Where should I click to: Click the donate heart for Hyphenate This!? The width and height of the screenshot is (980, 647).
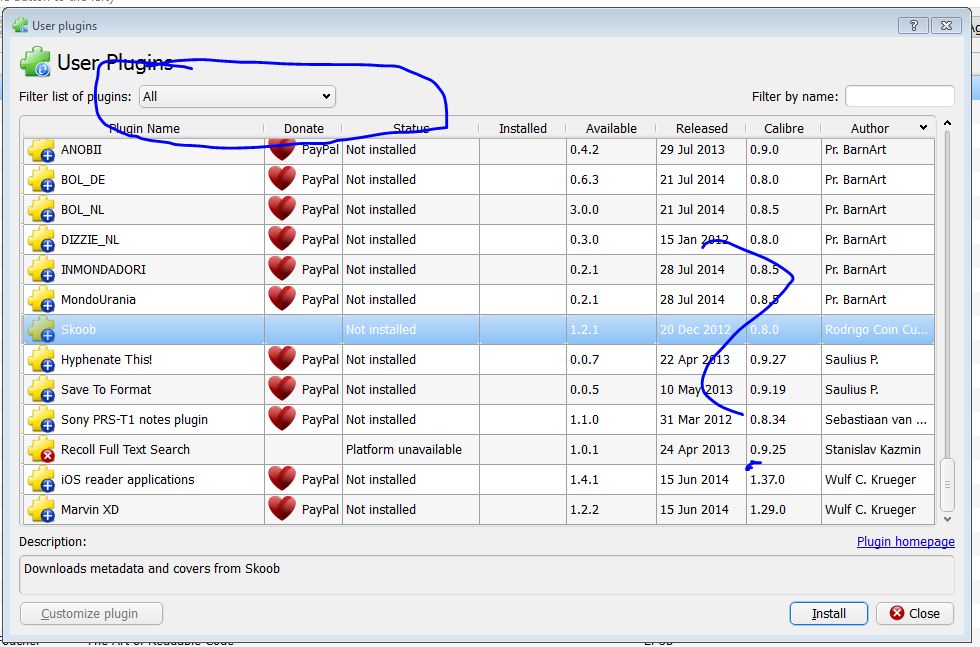tap(282, 359)
